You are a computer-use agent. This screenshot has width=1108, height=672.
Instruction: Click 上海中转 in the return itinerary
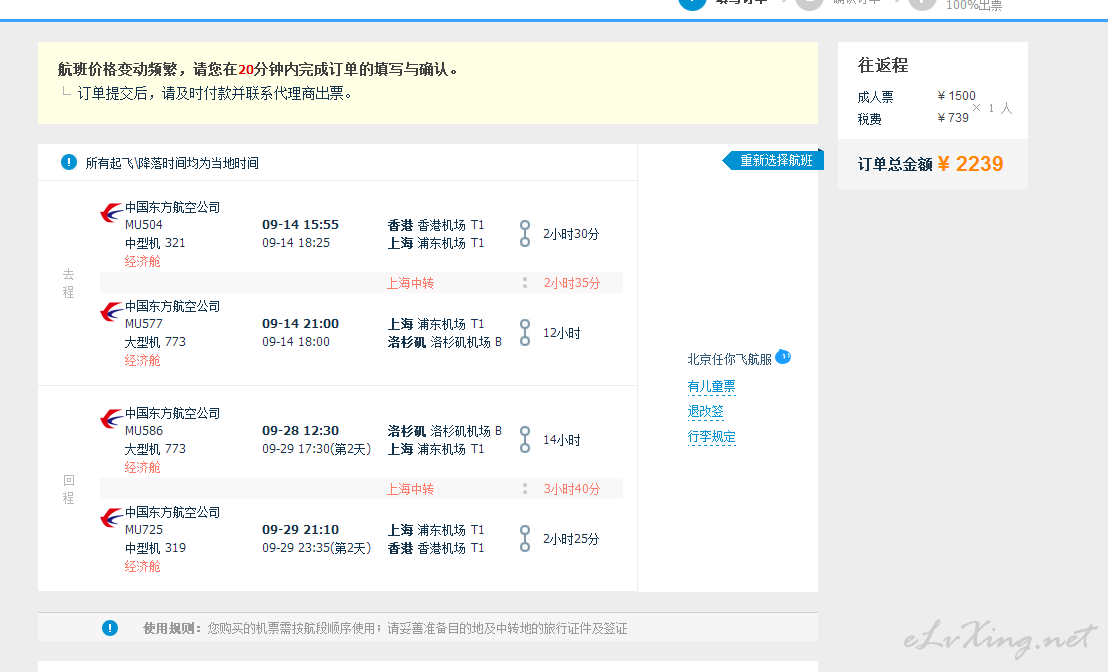pos(411,489)
